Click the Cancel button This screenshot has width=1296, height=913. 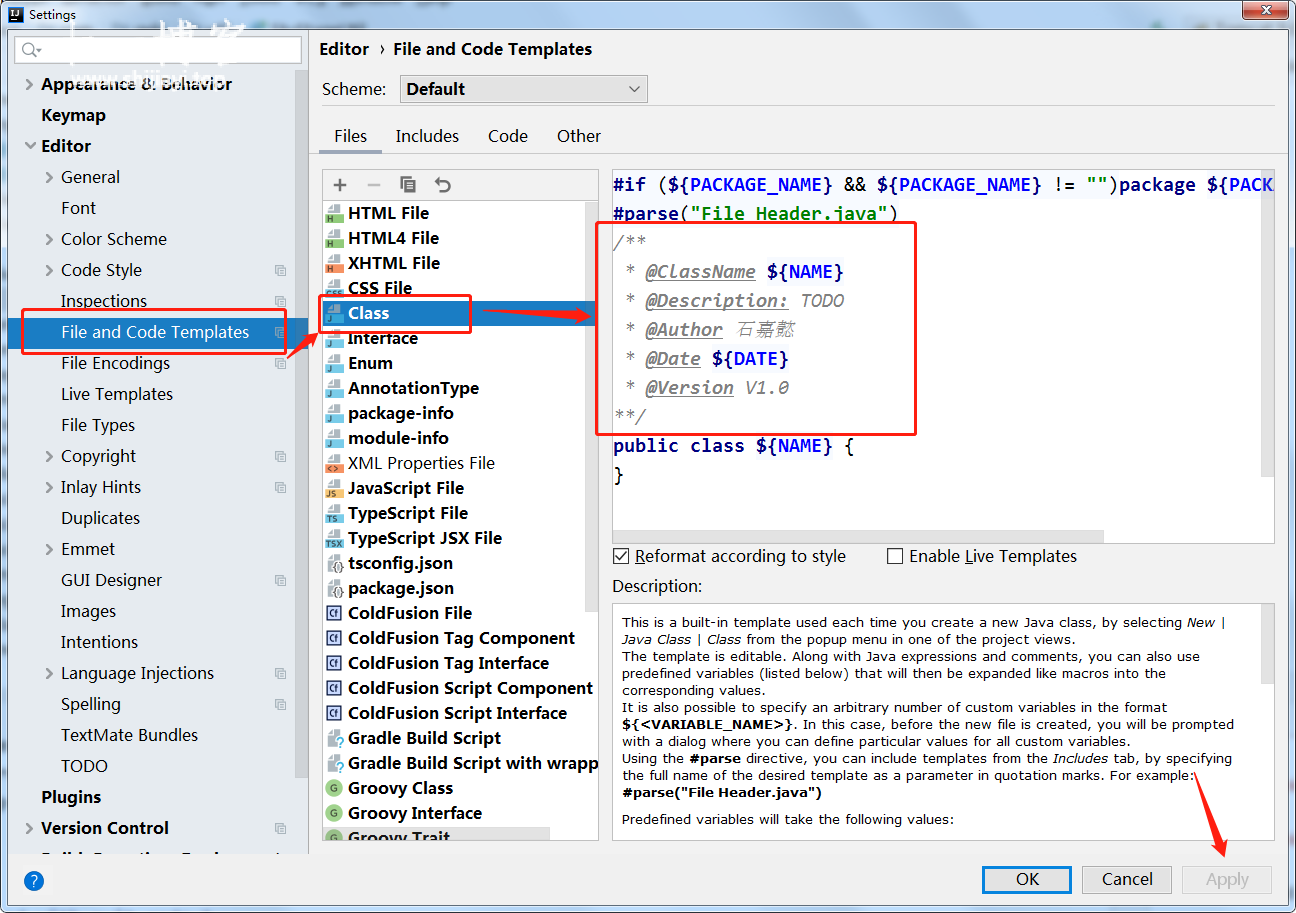point(1127,879)
